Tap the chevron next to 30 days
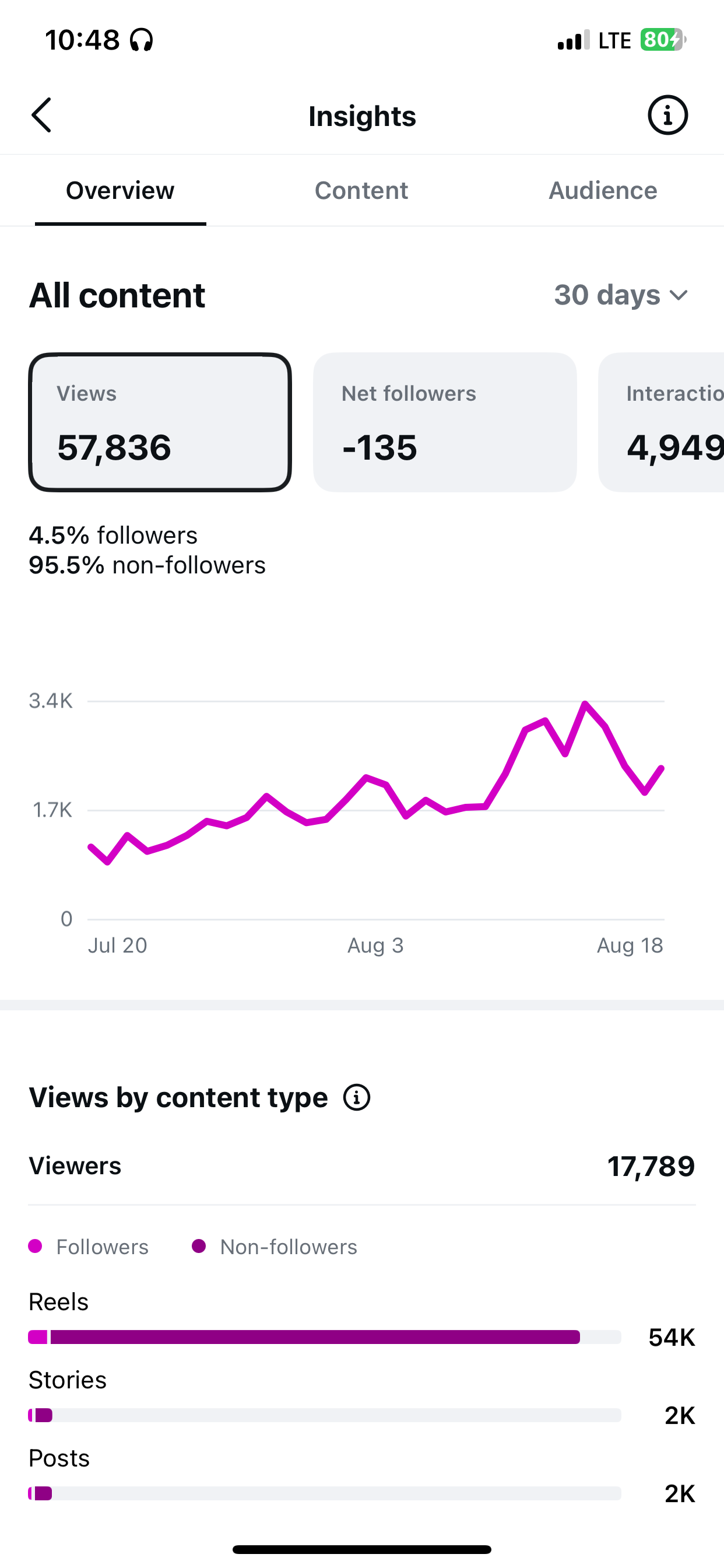The image size is (724, 1568). (679, 295)
